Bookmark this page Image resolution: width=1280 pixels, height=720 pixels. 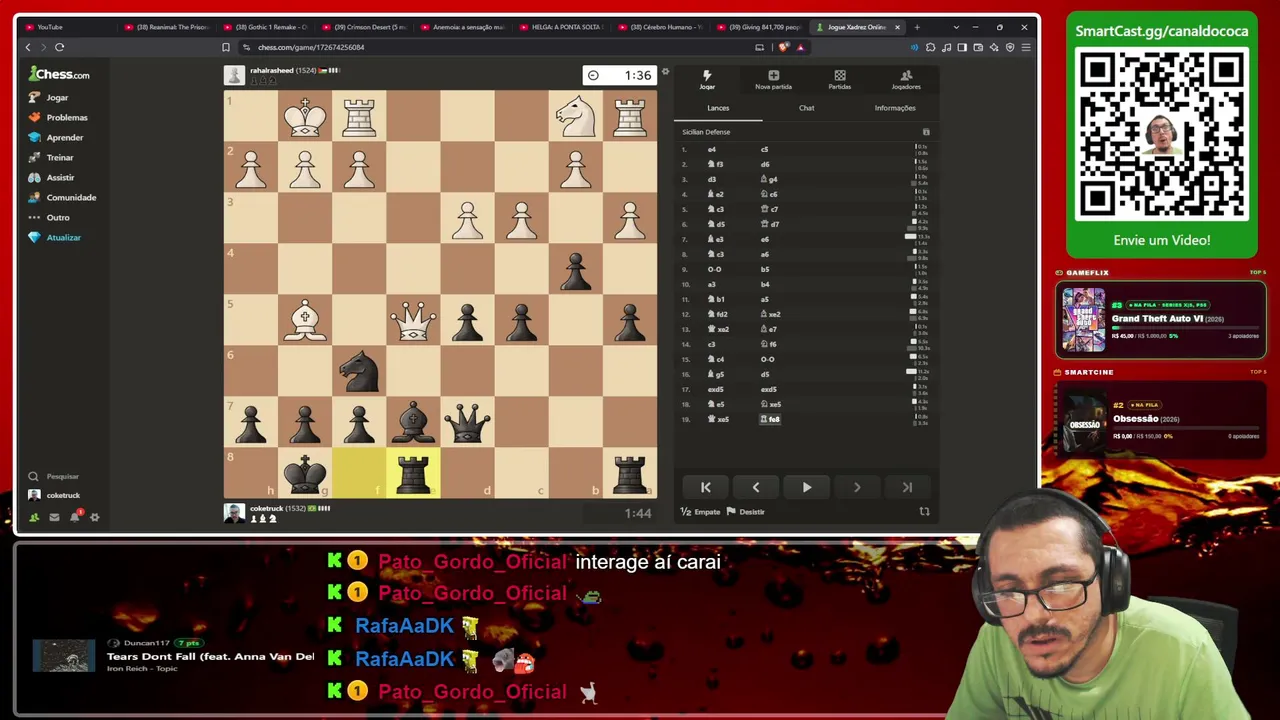coord(226,47)
